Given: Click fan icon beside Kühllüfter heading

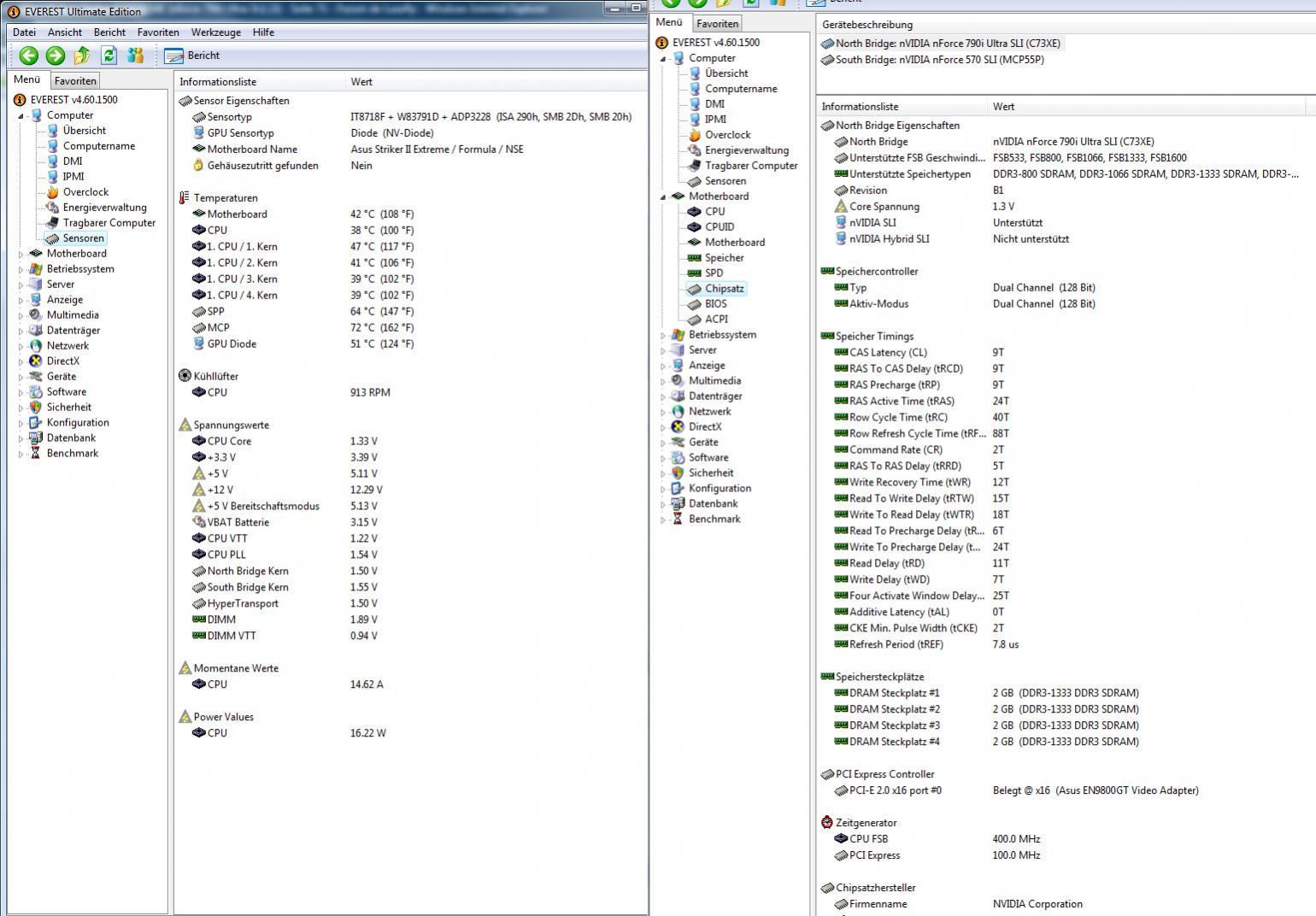Looking at the screenshot, I should point(185,376).
